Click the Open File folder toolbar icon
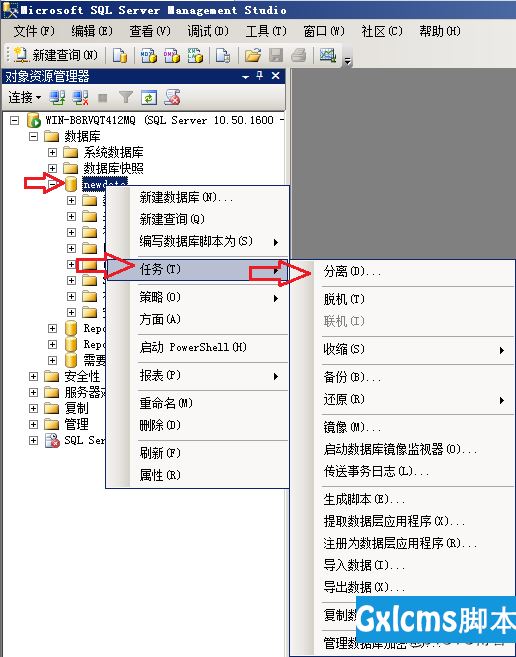The width and height of the screenshot is (516, 657). [253, 55]
